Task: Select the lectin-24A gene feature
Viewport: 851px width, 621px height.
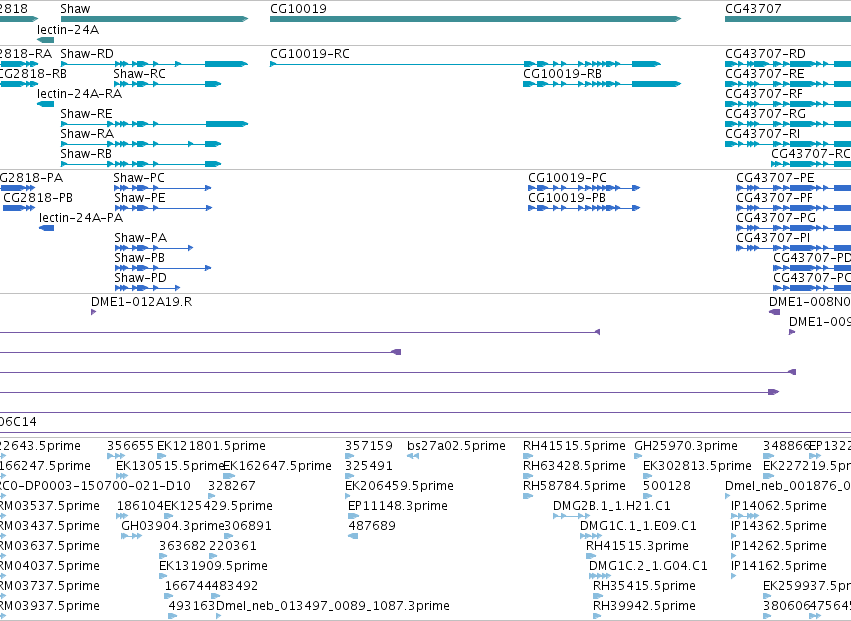Action: (x=46, y=40)
